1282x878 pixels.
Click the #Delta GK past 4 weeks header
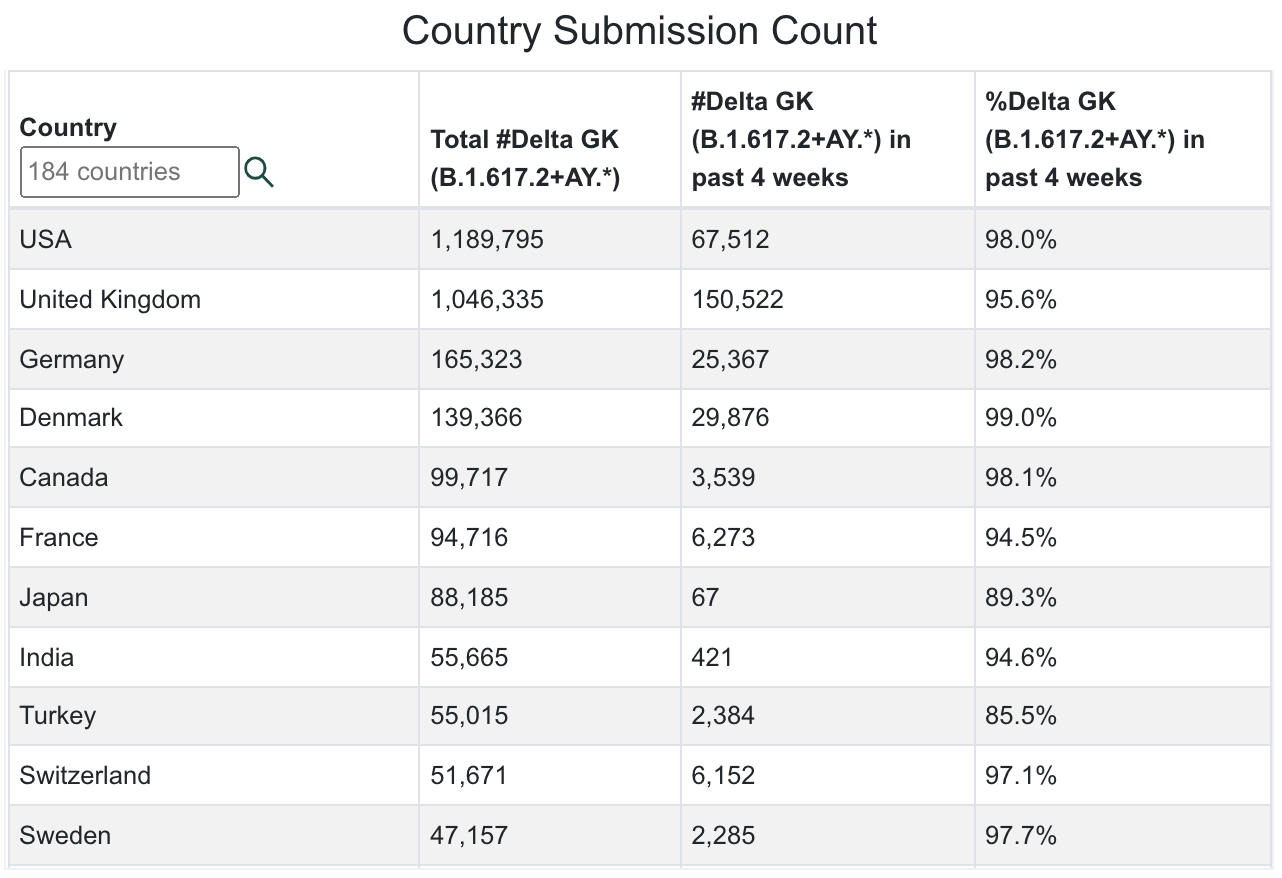pos(801,139)
